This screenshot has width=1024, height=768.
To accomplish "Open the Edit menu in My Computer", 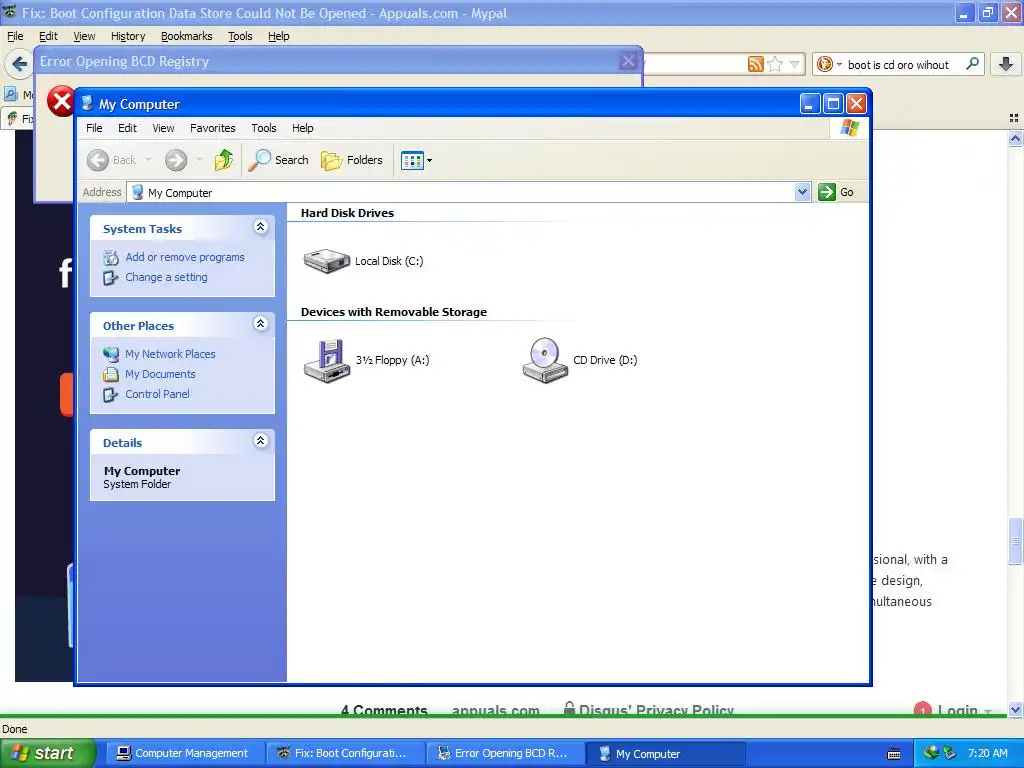I will click(x=127, y=128).
